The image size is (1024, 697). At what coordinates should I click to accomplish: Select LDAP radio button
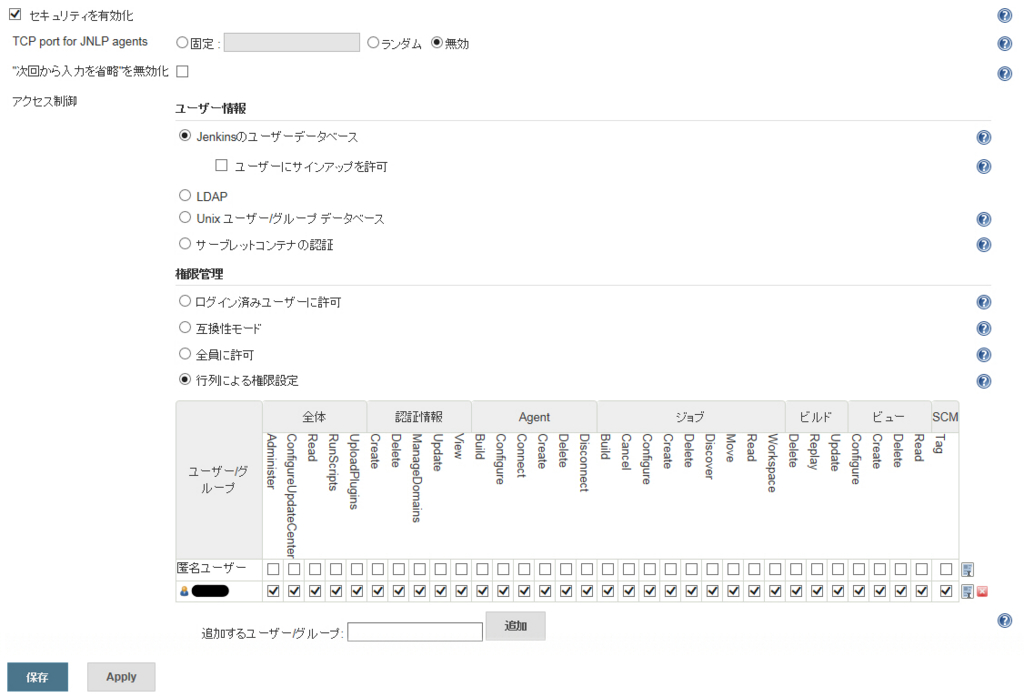(185, 195)
